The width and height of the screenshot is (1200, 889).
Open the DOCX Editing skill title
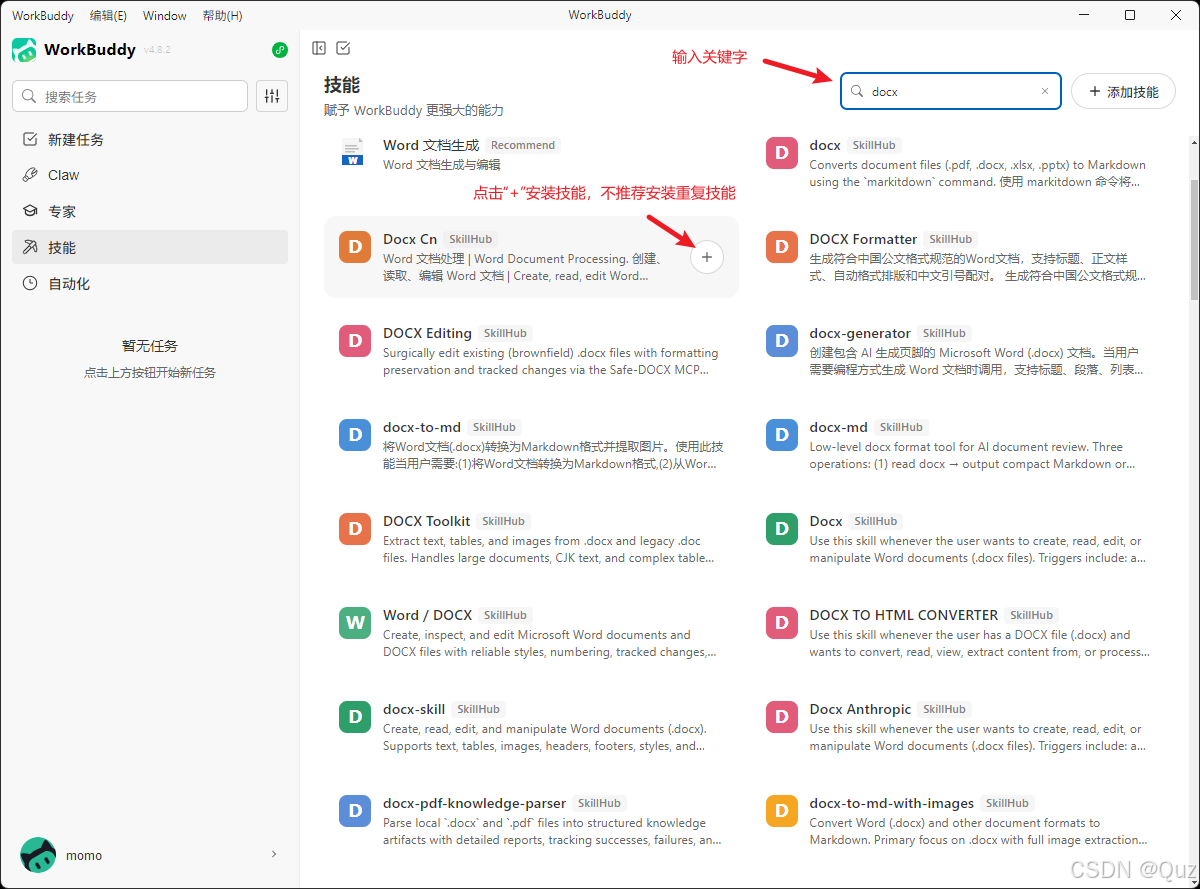pos(427,333)
